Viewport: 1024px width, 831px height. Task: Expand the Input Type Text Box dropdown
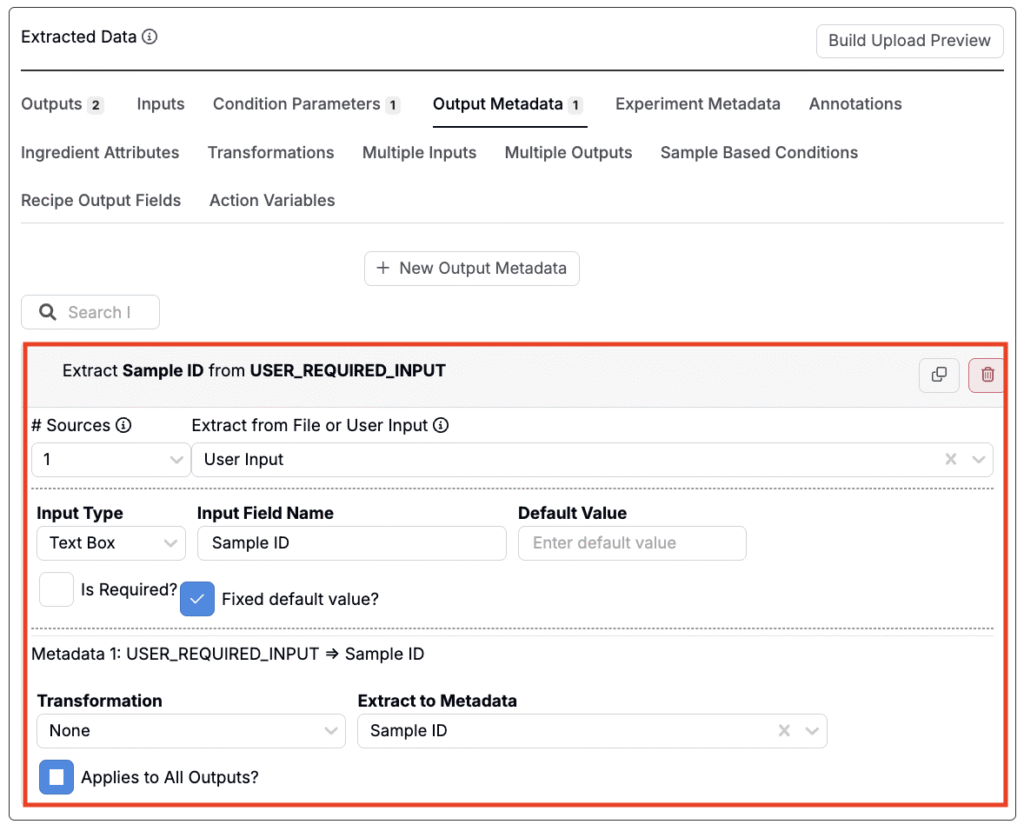(110, 543)
